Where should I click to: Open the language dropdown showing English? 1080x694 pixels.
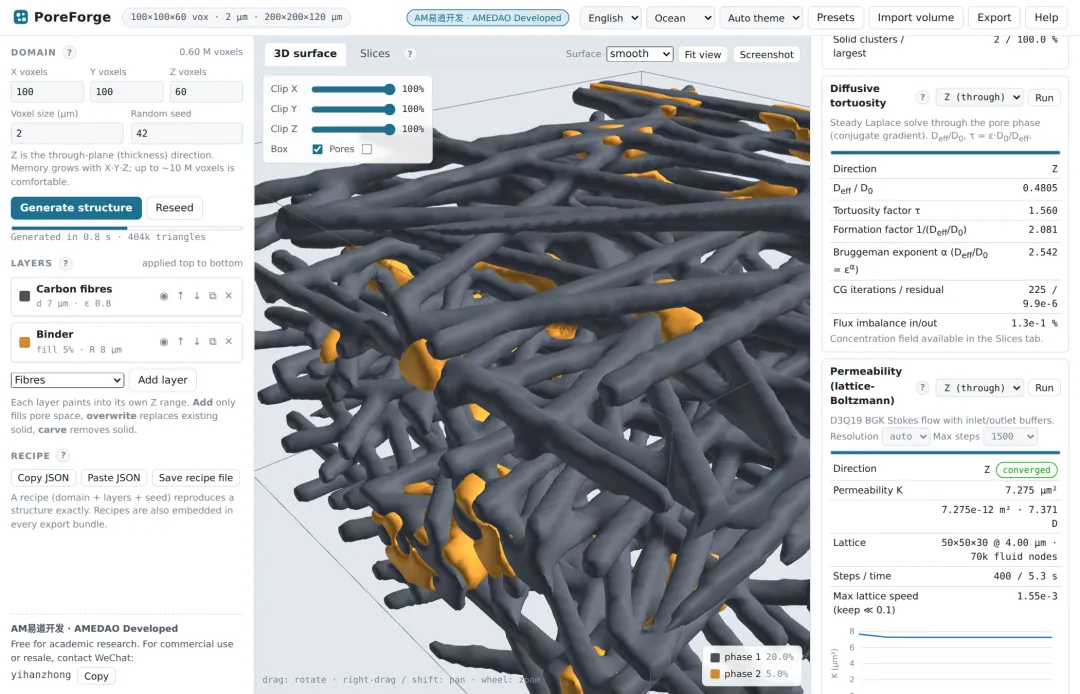pyautogui.click(x=611, y=18)
